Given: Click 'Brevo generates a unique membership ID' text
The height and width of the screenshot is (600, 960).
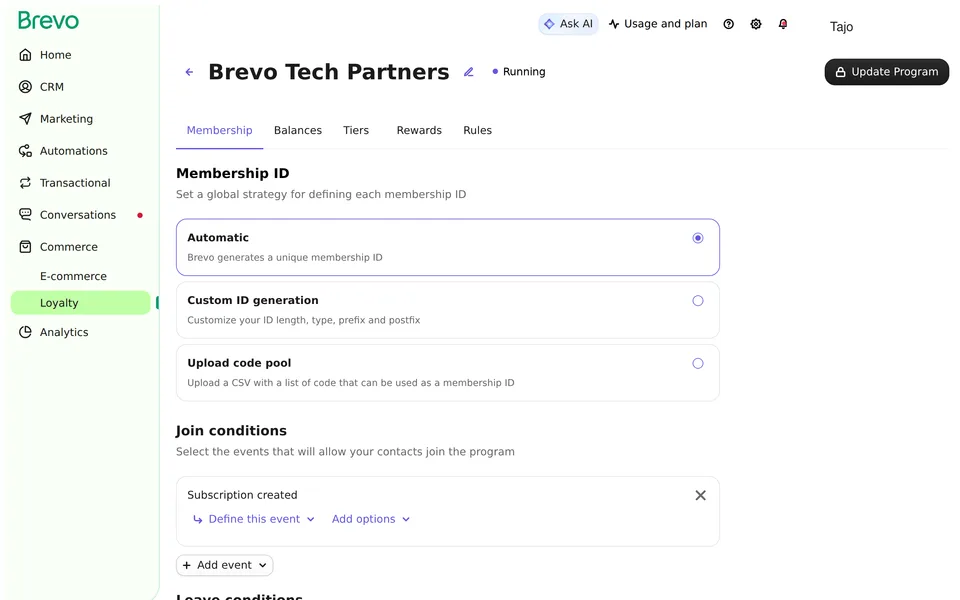Looking at the screenshot, I should click(x=285, y=258).
